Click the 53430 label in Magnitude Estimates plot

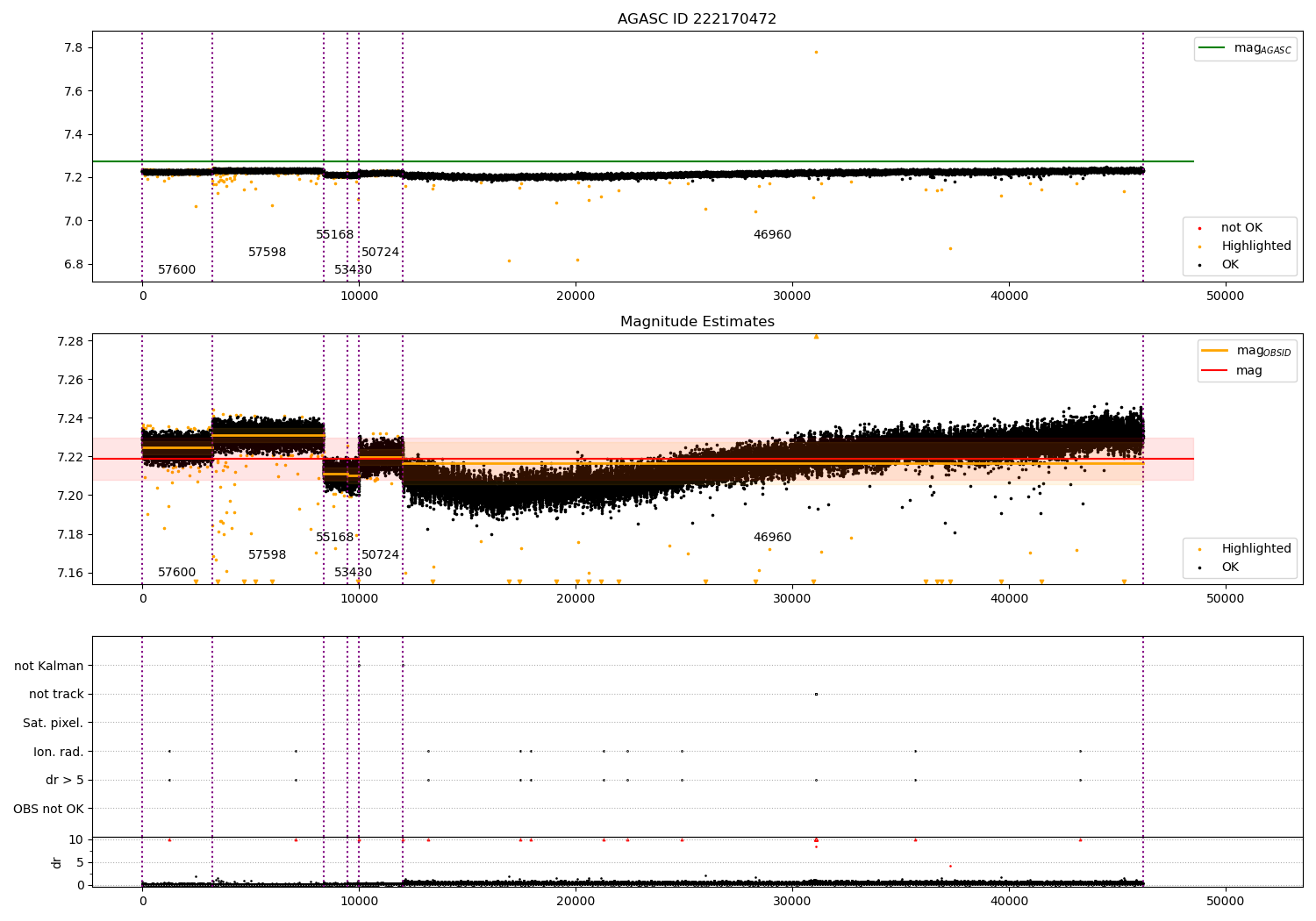pyautogui.click(x=354, y=573)
